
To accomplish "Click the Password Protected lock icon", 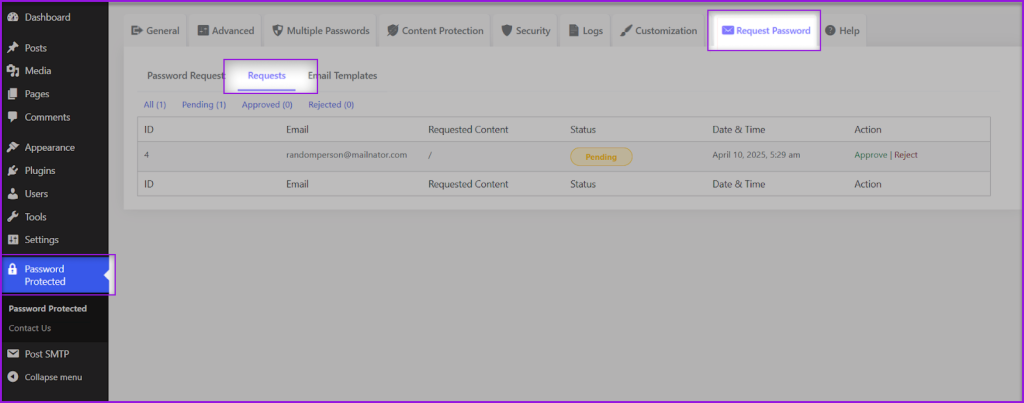I will tap(12, 269).
